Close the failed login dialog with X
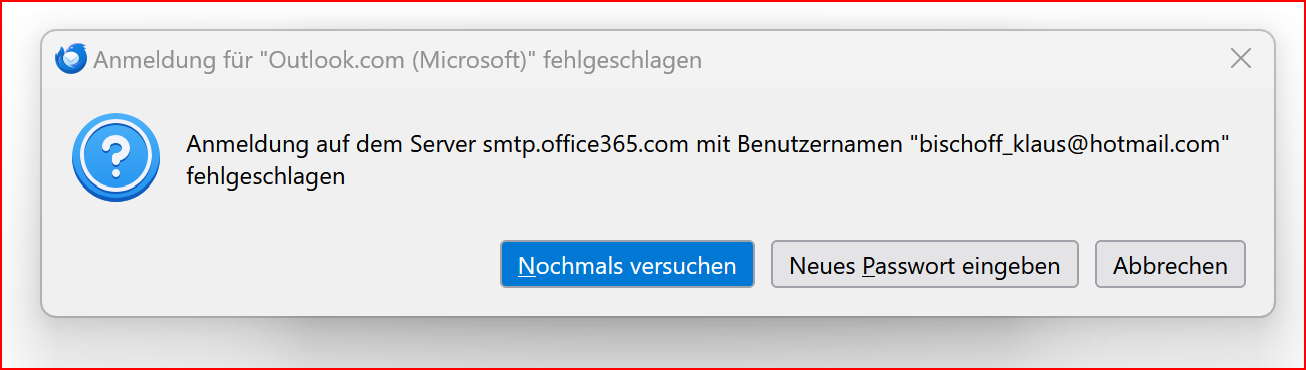1306x370 pixels. (x=1240, y=59)
